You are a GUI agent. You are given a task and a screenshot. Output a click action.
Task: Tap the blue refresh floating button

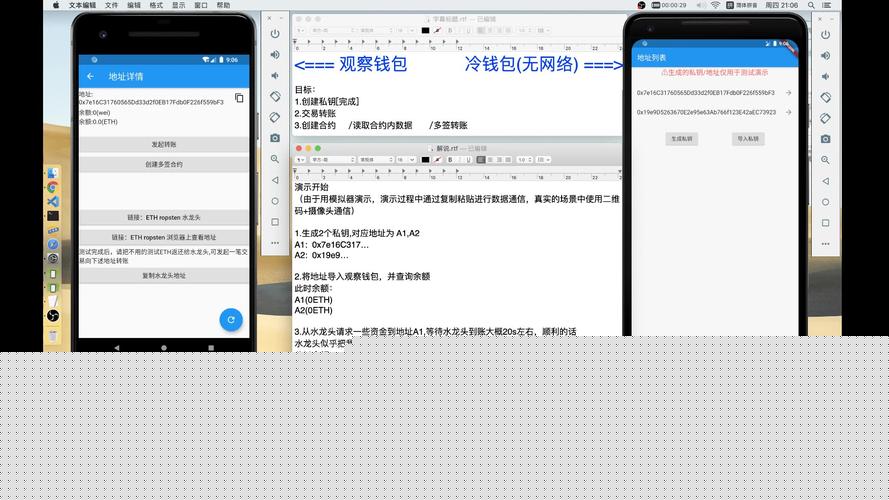pyautogui.click(x=231, y=319)
